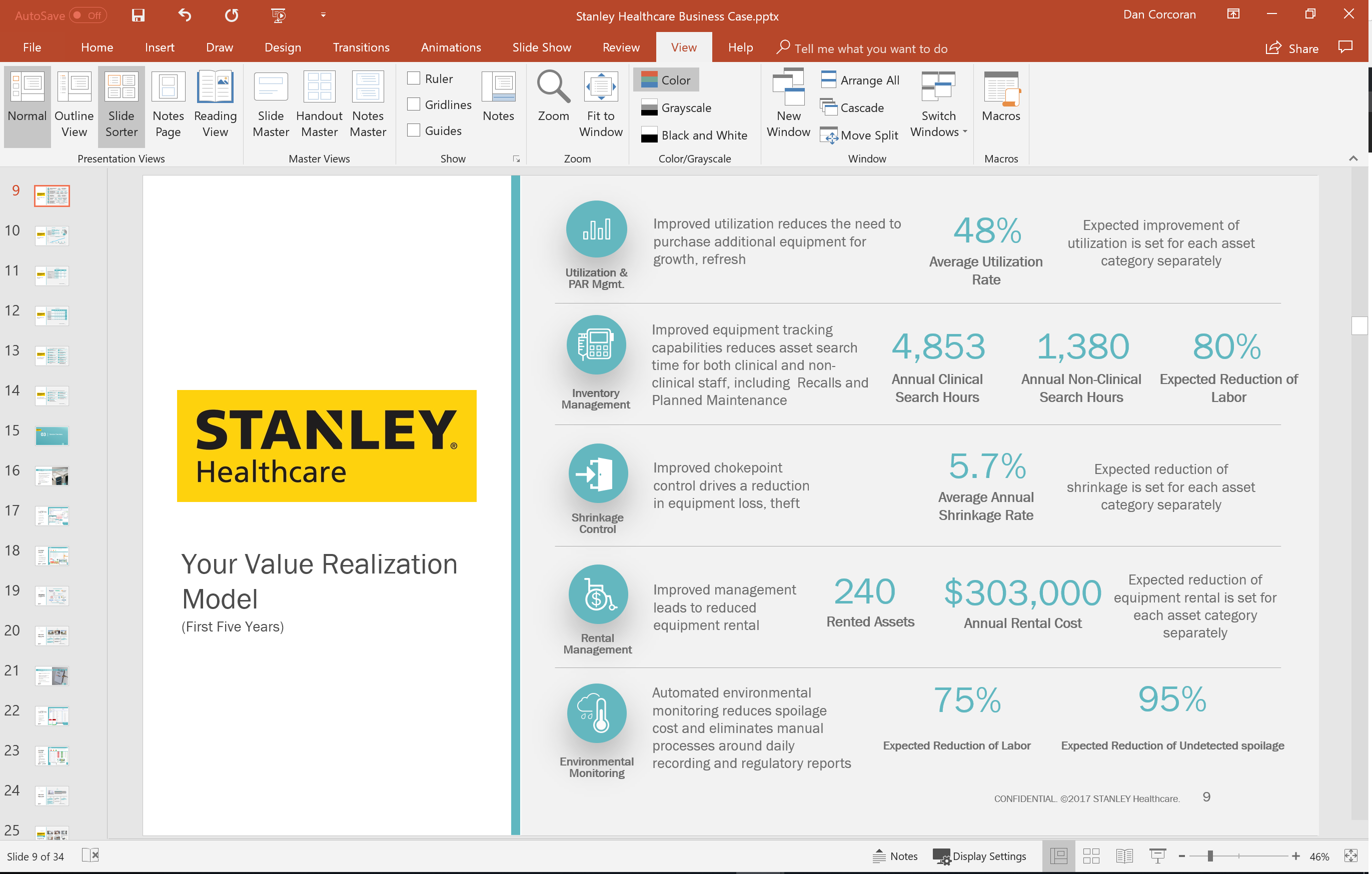Viewport: 1372px width, 874px height.
Task: Toggle Notes pane from ribbon
Action: click(499, 98)
